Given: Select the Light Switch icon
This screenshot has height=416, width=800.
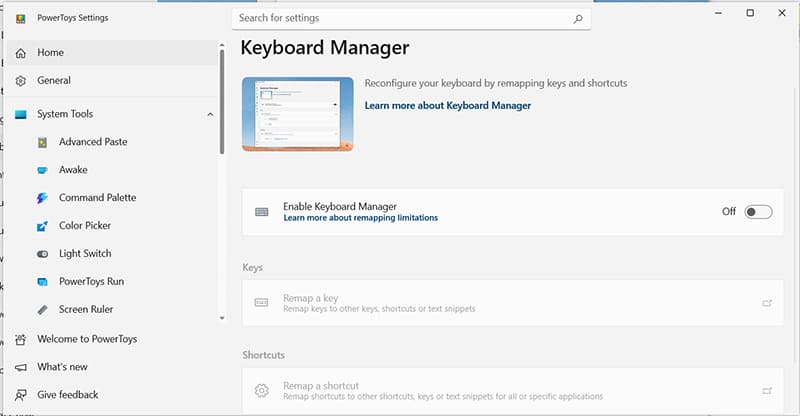Looking at the screenshot, I should click(42, 254).
